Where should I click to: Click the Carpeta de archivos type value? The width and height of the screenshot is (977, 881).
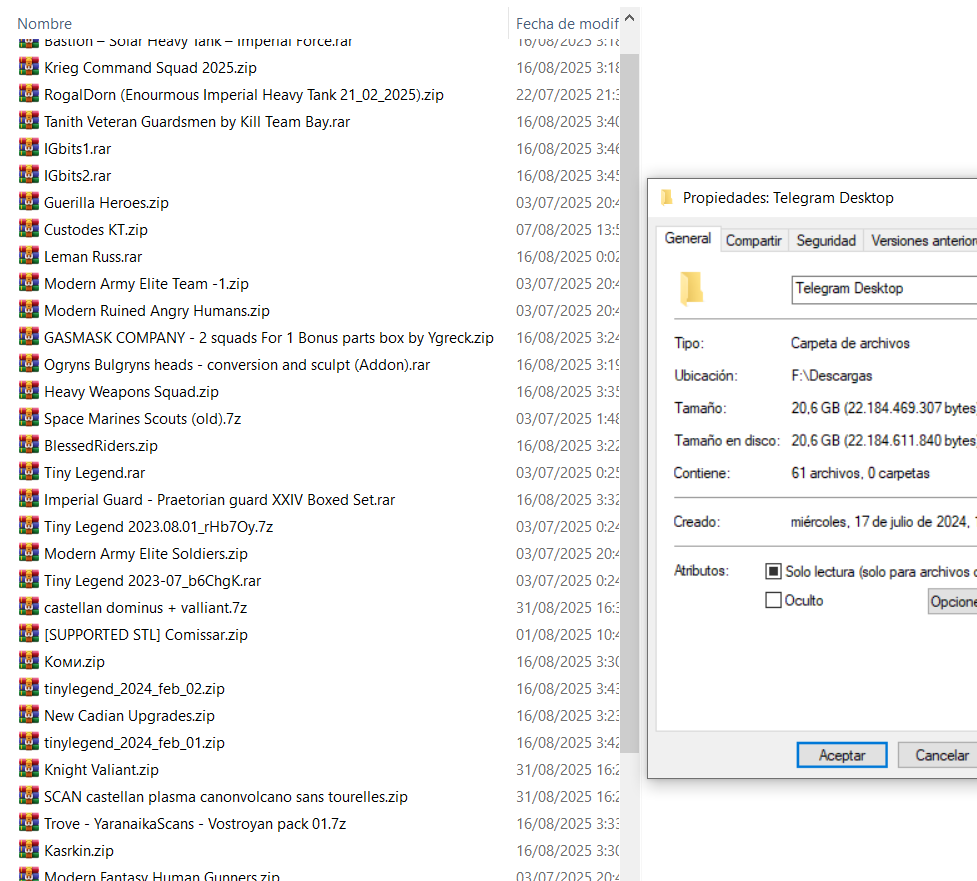pos(850,343)
